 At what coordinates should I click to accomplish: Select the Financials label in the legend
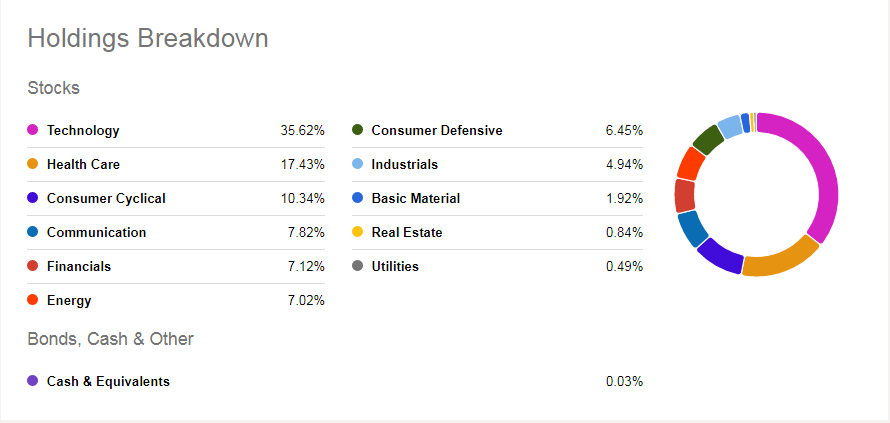(79, 266)
